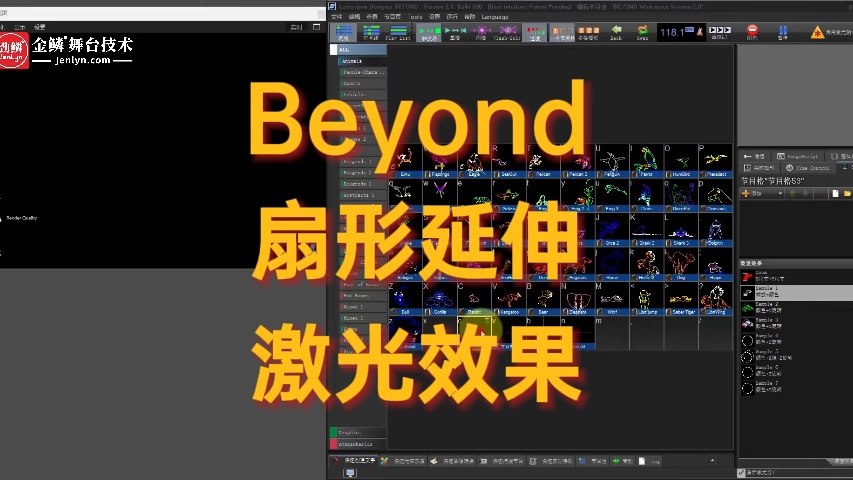The height and width of the screenshot is (480, 853).
Task: Select the People-Chara category
Action: pos(362,72)
